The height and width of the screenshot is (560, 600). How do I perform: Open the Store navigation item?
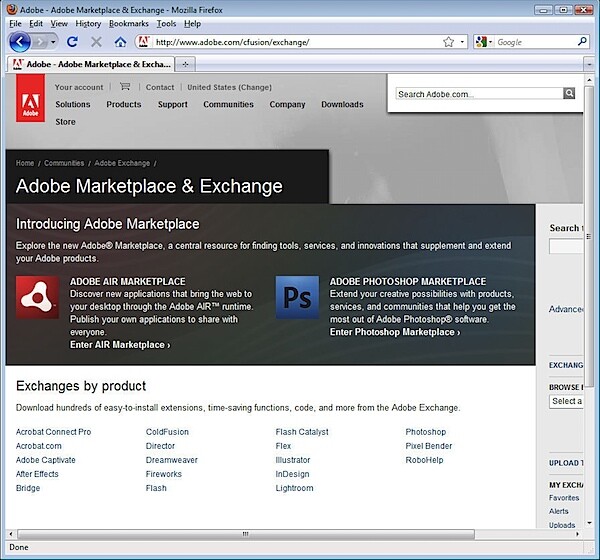pos(65,122)
